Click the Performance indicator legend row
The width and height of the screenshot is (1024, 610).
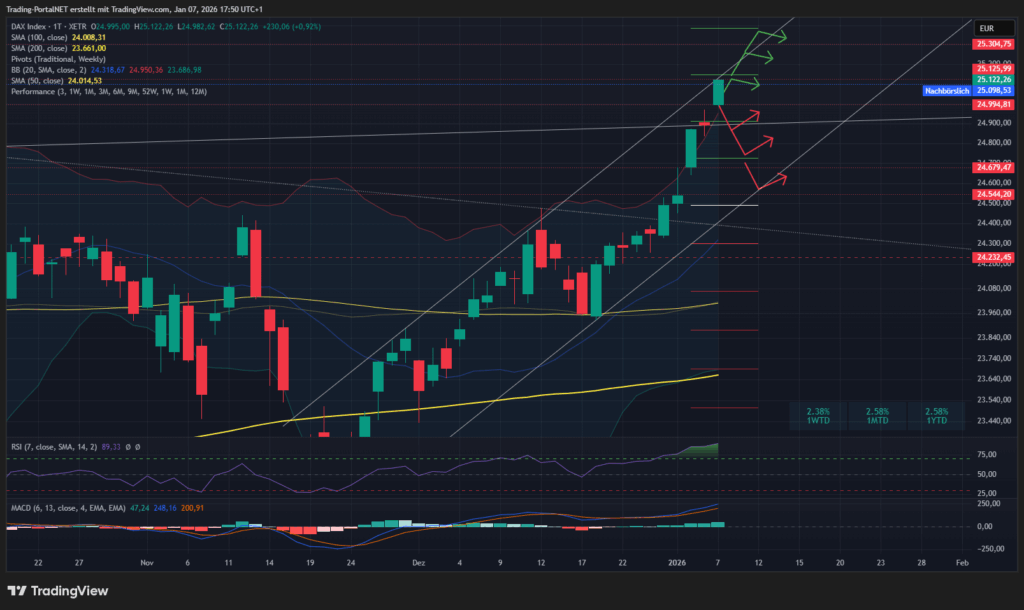(108, 91)
